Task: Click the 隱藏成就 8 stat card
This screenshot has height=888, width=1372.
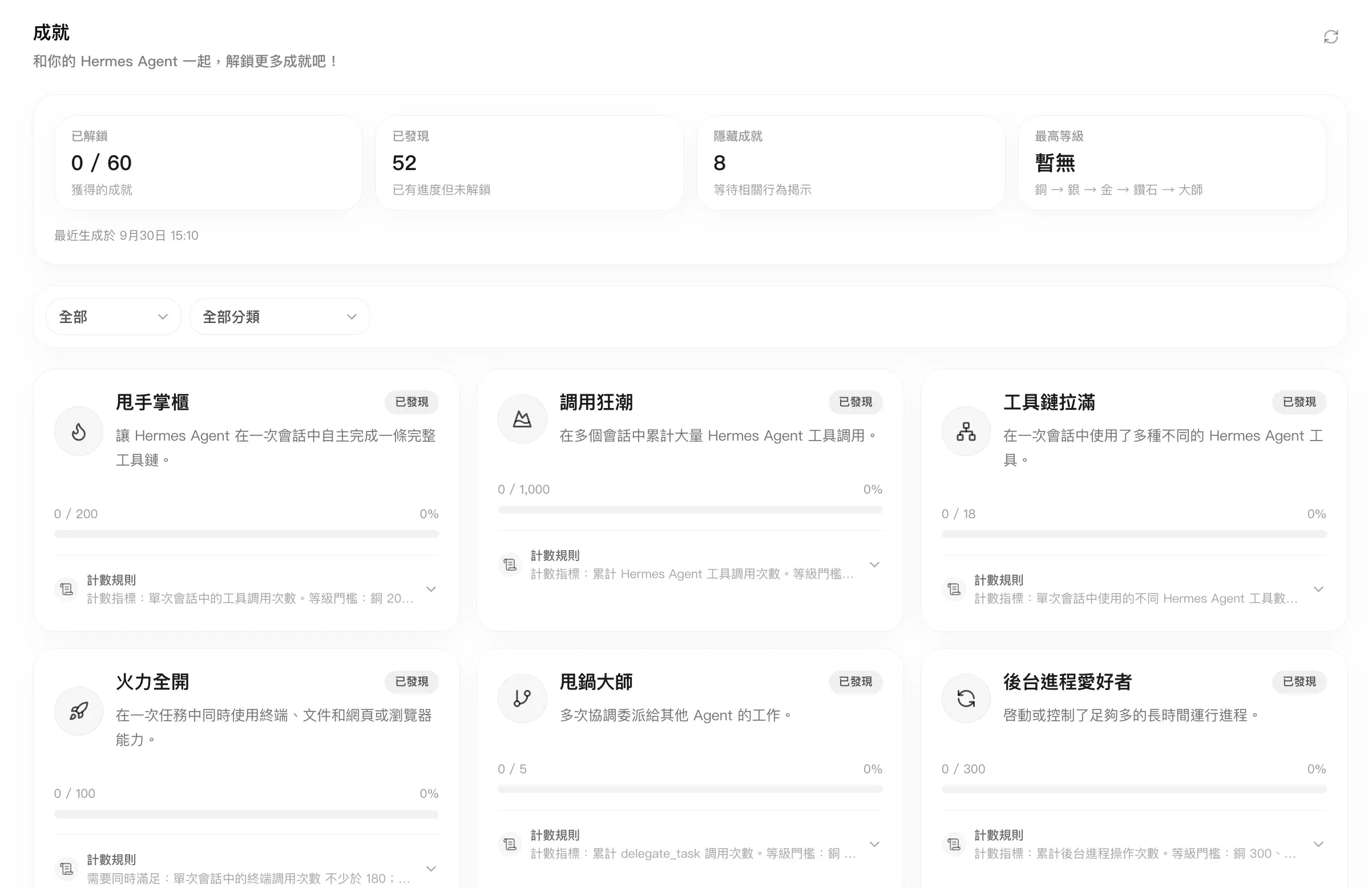Action: [851, 163]
